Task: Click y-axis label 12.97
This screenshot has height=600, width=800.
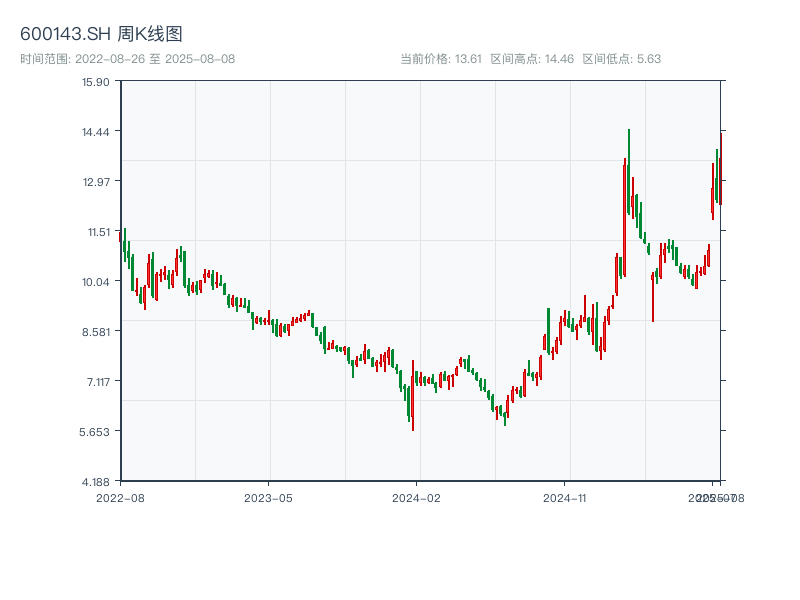Action: [96, 182]
